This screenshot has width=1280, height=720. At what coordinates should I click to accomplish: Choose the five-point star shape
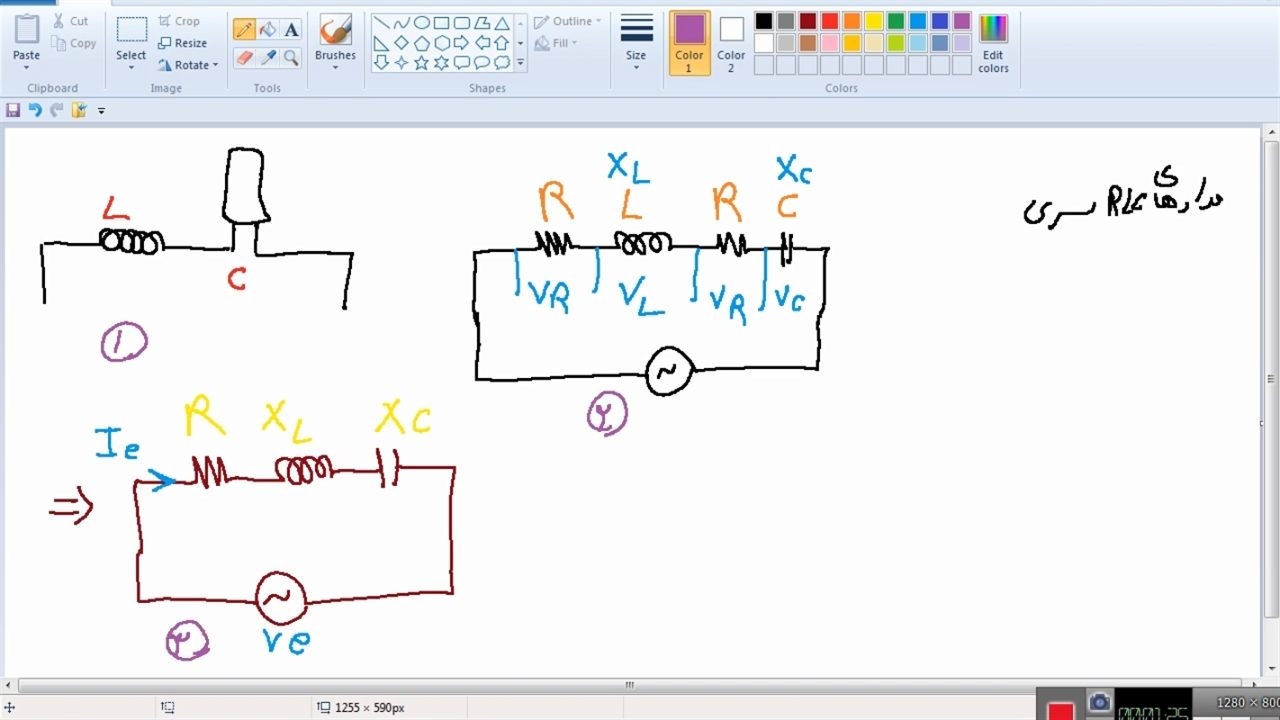(421, 63)
